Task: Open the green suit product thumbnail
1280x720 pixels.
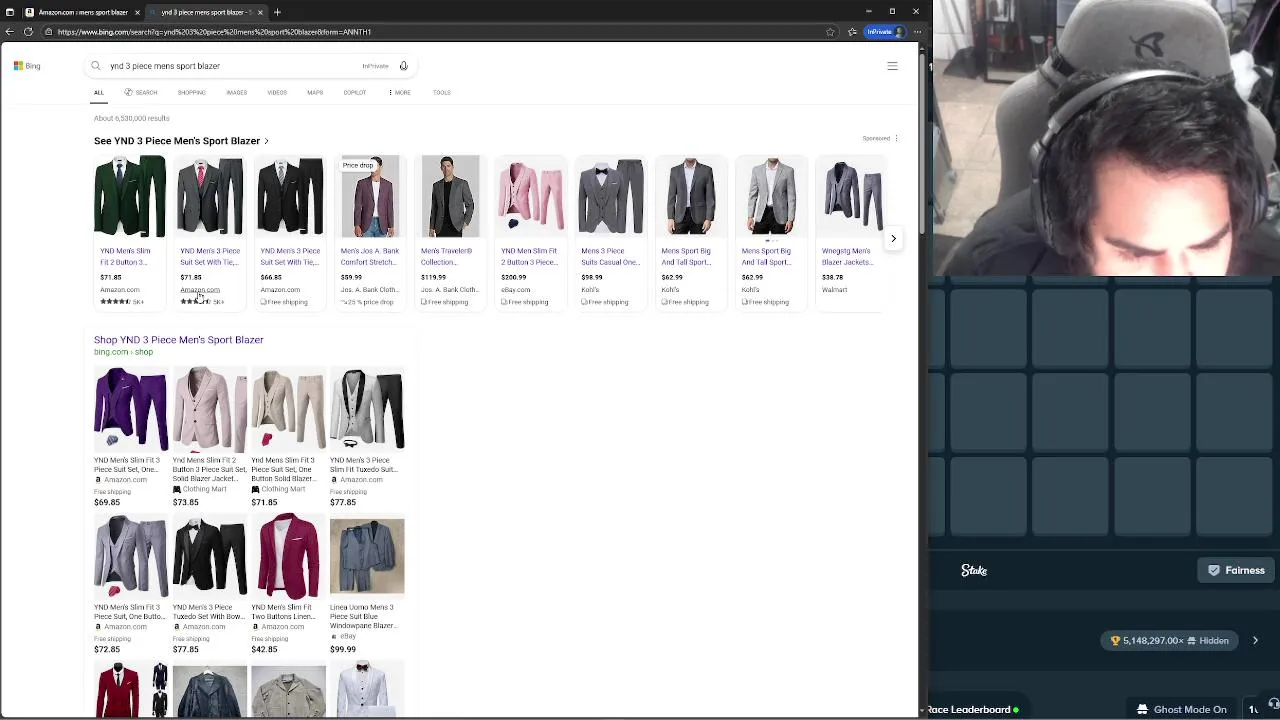Action: pyautogui.click(x=130, y=196)
